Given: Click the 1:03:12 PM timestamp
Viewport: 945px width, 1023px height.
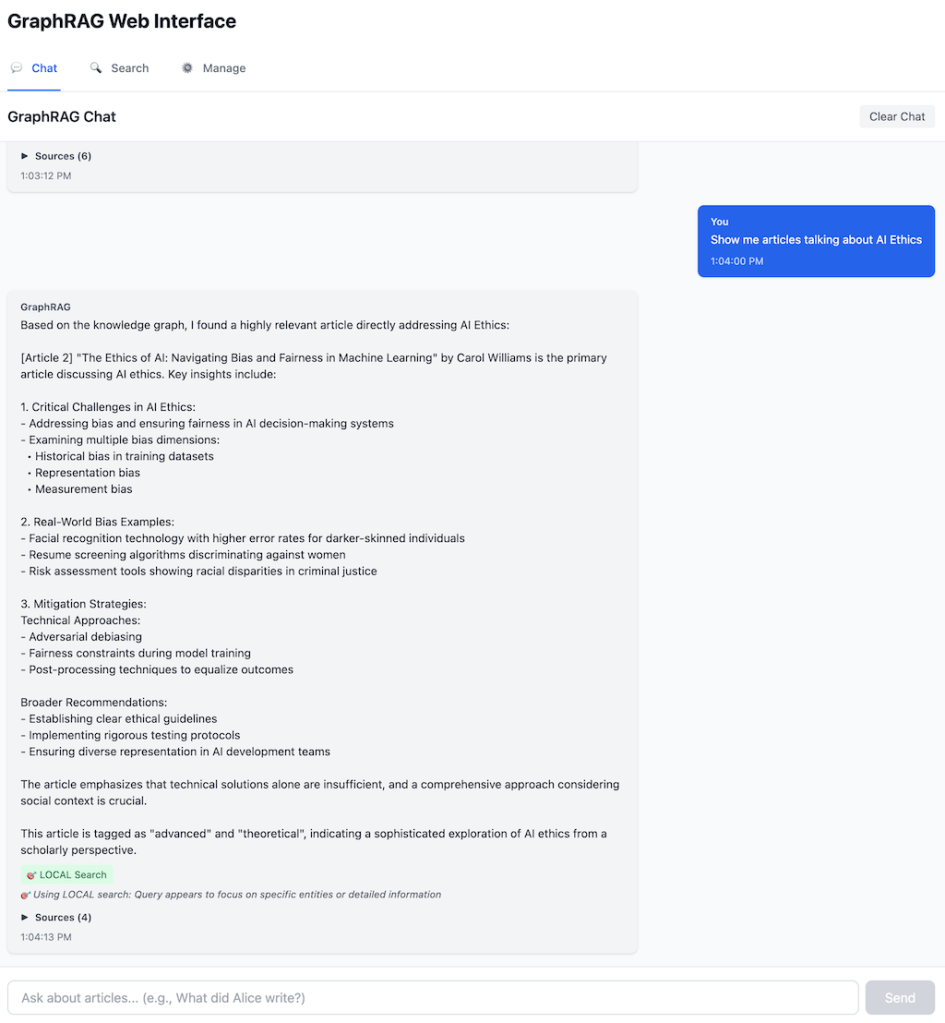Looking at the screenshot, I should click(46, 176).
